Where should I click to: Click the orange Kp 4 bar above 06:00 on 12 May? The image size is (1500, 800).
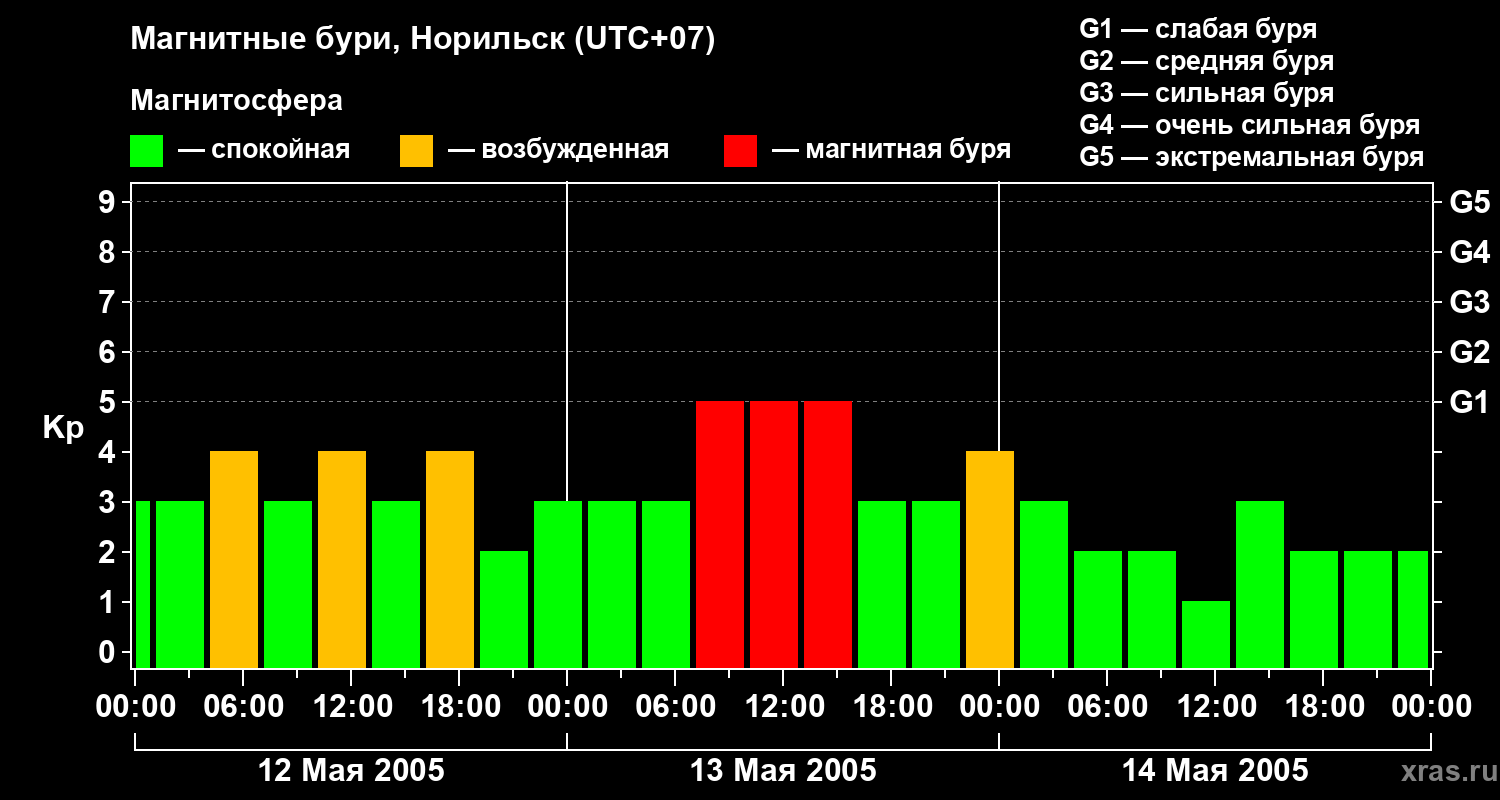point(234,560)
